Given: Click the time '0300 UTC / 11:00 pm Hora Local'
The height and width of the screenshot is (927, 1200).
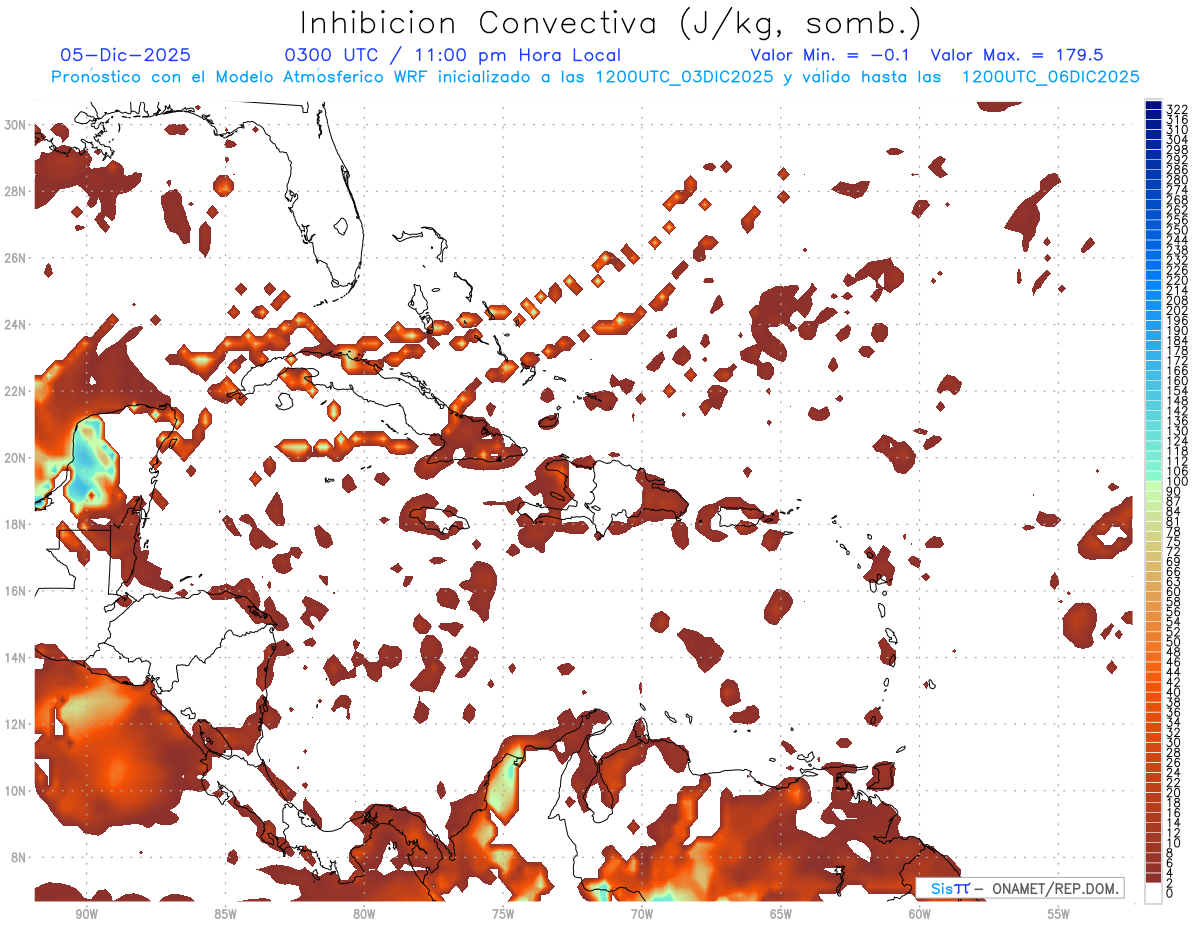Looking at the screenshot, I should tap(453, 55).
